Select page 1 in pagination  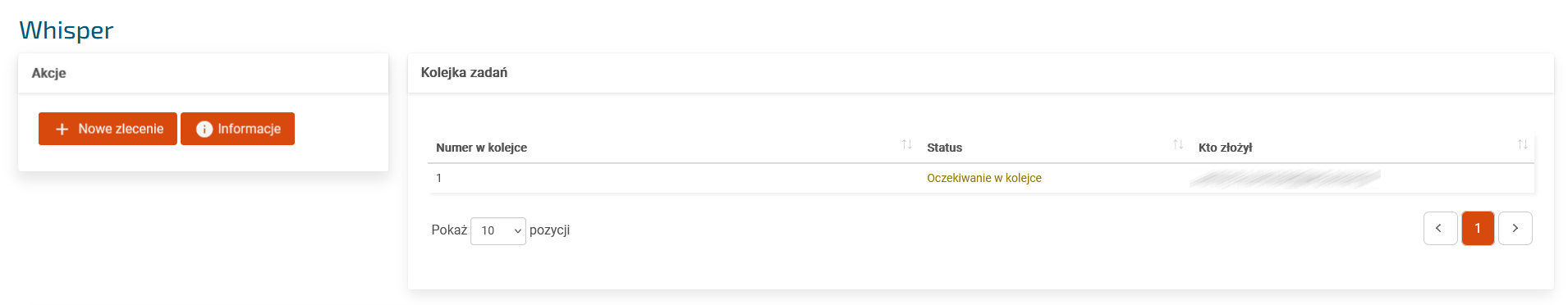[1478, 229]
